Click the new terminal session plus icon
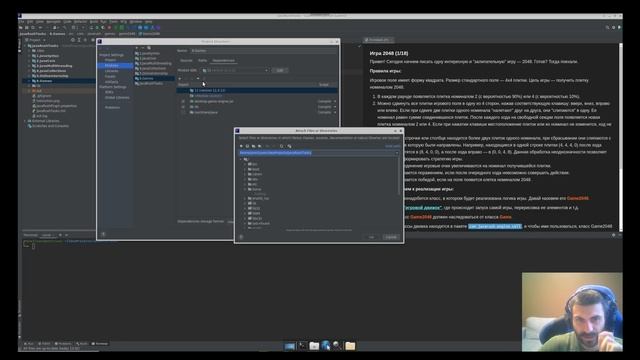 coord(60,235)
